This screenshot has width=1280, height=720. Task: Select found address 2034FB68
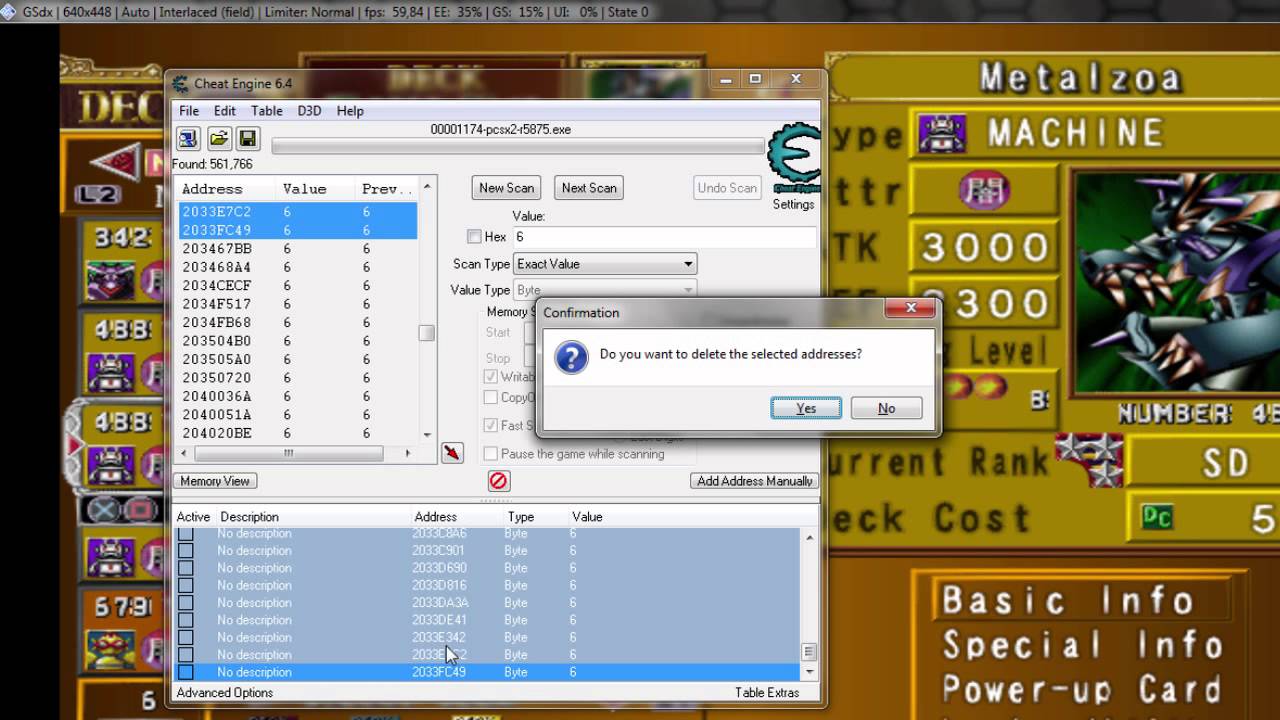pyautogui.click(x=297, y=322)
